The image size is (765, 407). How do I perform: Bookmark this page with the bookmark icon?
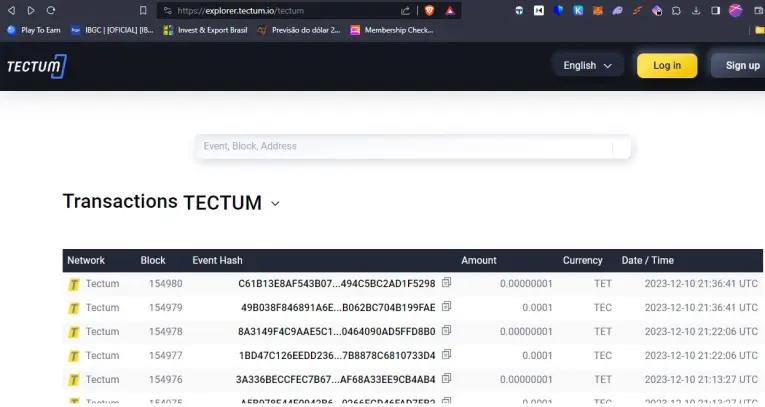click(143, 10)
